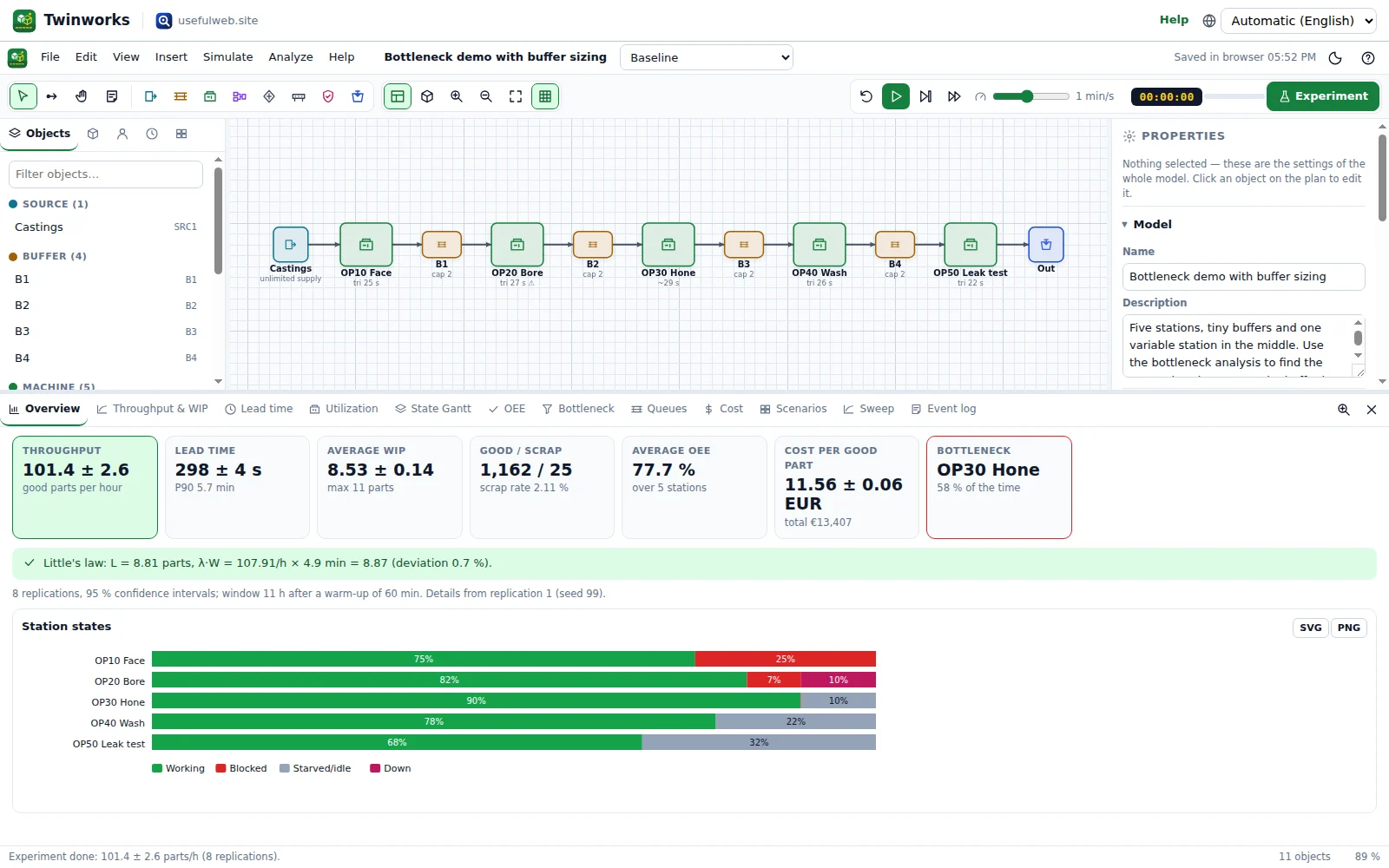This screenshot has height=868, width=1389.
Task: Open the Automatic (English) language dropdown
Action: 1299,21
